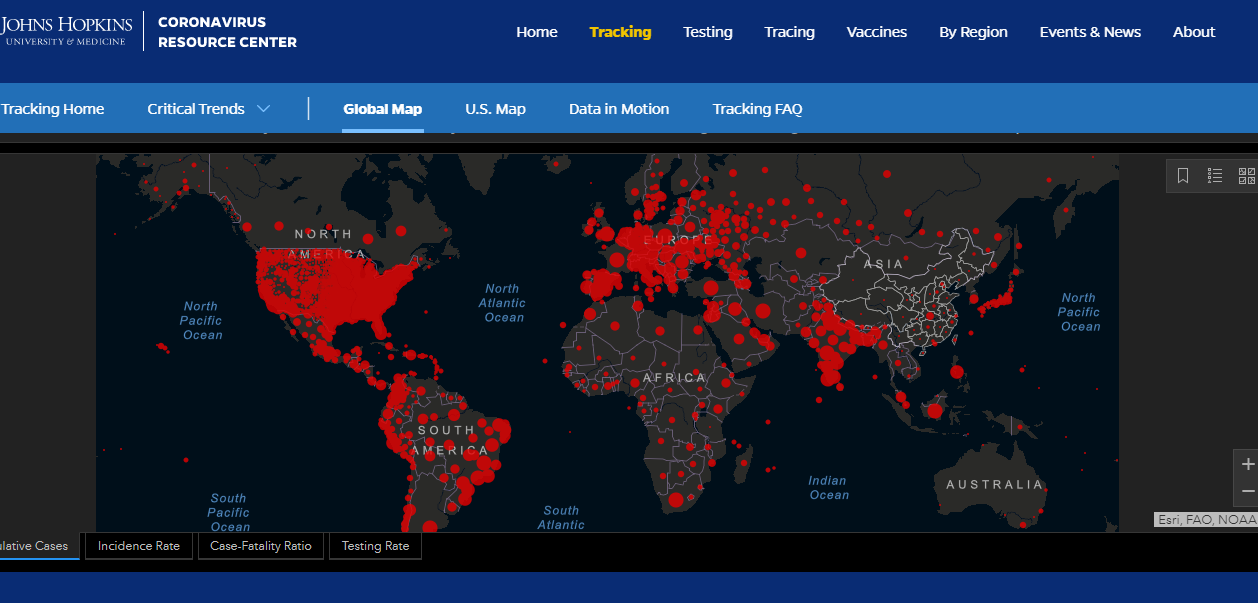Show the map legend list icon
This screenshot has height=603, width=1258.
pos(1215,176)
